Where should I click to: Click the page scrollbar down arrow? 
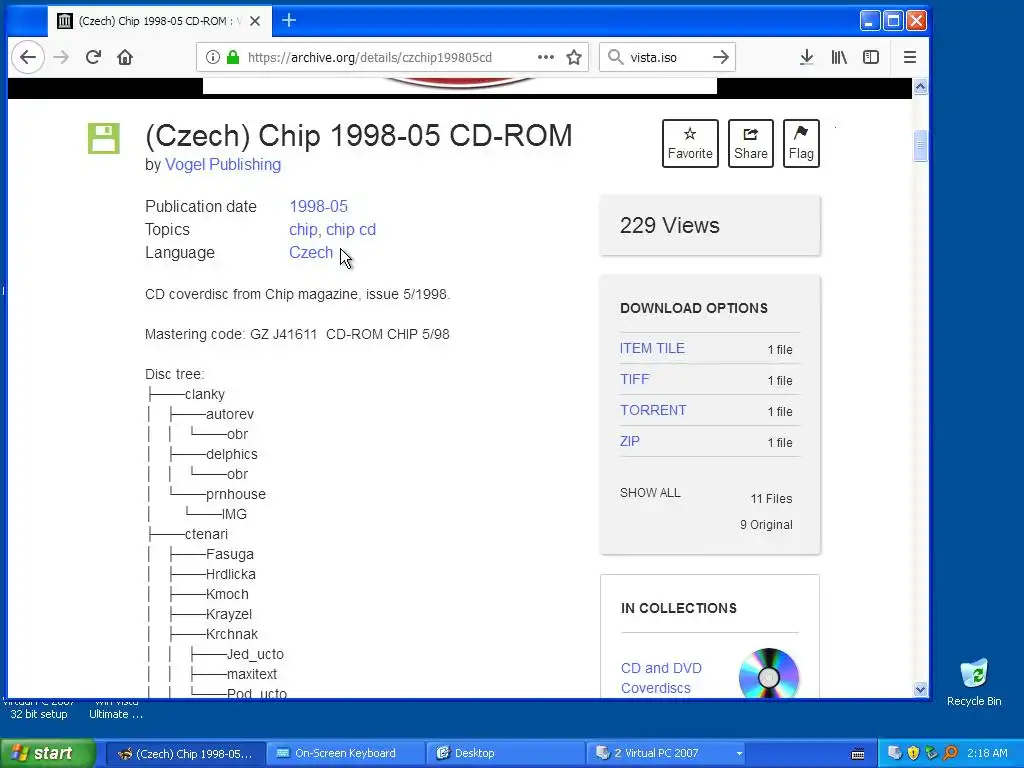920,690
